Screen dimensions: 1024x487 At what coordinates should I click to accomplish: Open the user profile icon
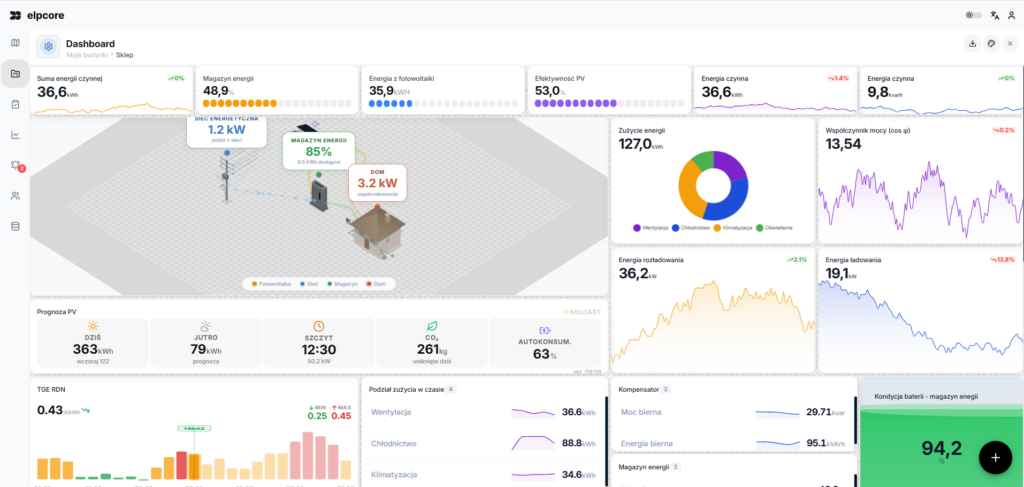[x=1010, y=15]
